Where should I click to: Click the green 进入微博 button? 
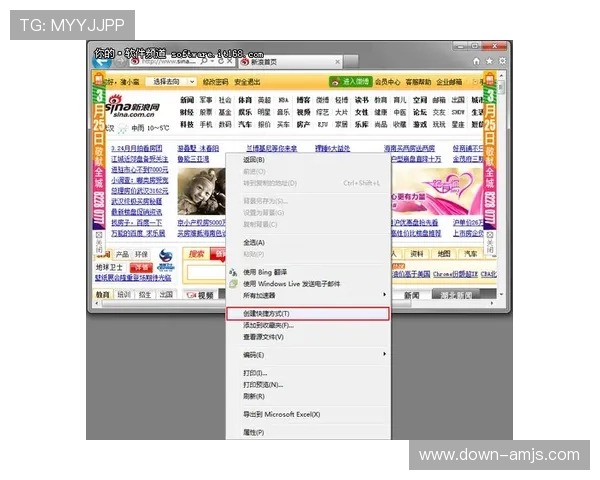(351, 82)
